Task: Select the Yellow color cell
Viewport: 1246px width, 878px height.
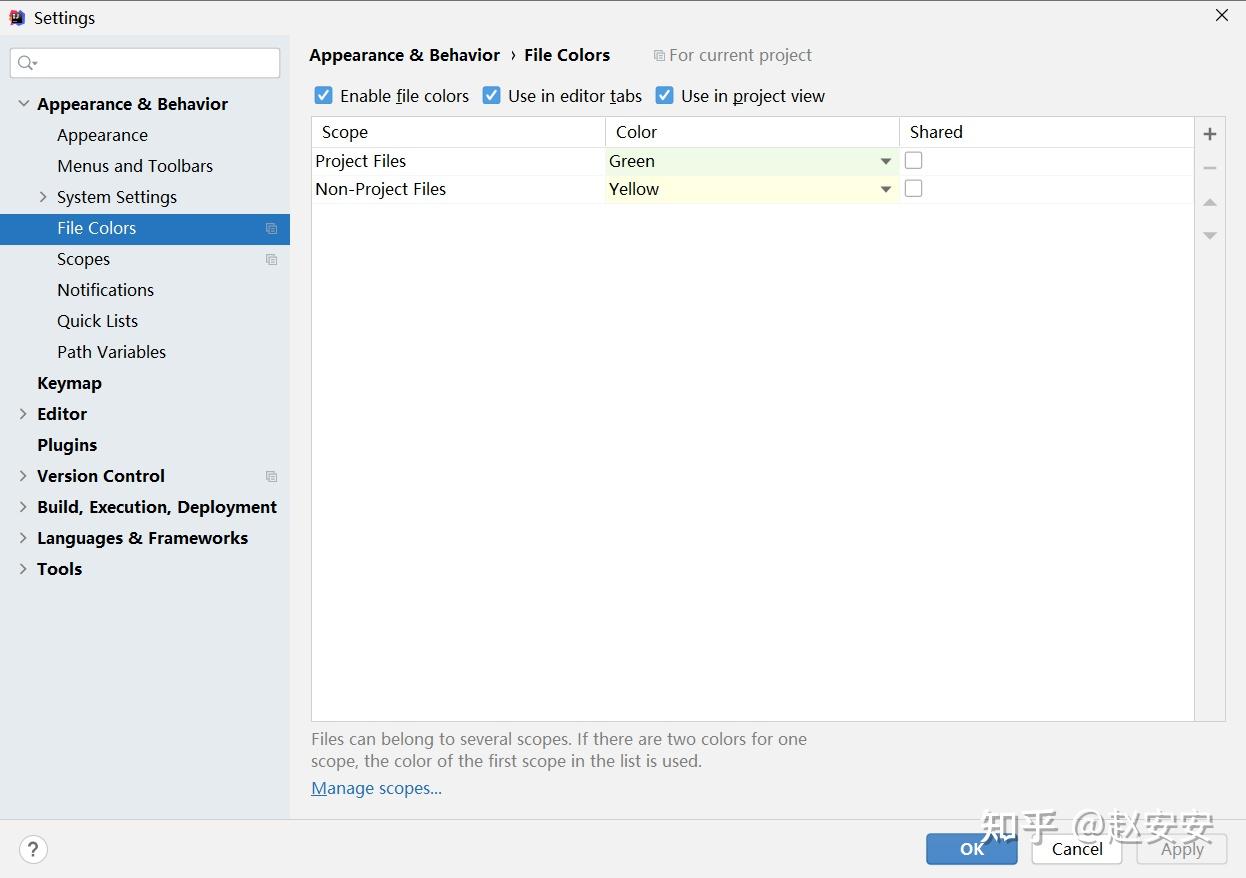Action: coord(740,189)
